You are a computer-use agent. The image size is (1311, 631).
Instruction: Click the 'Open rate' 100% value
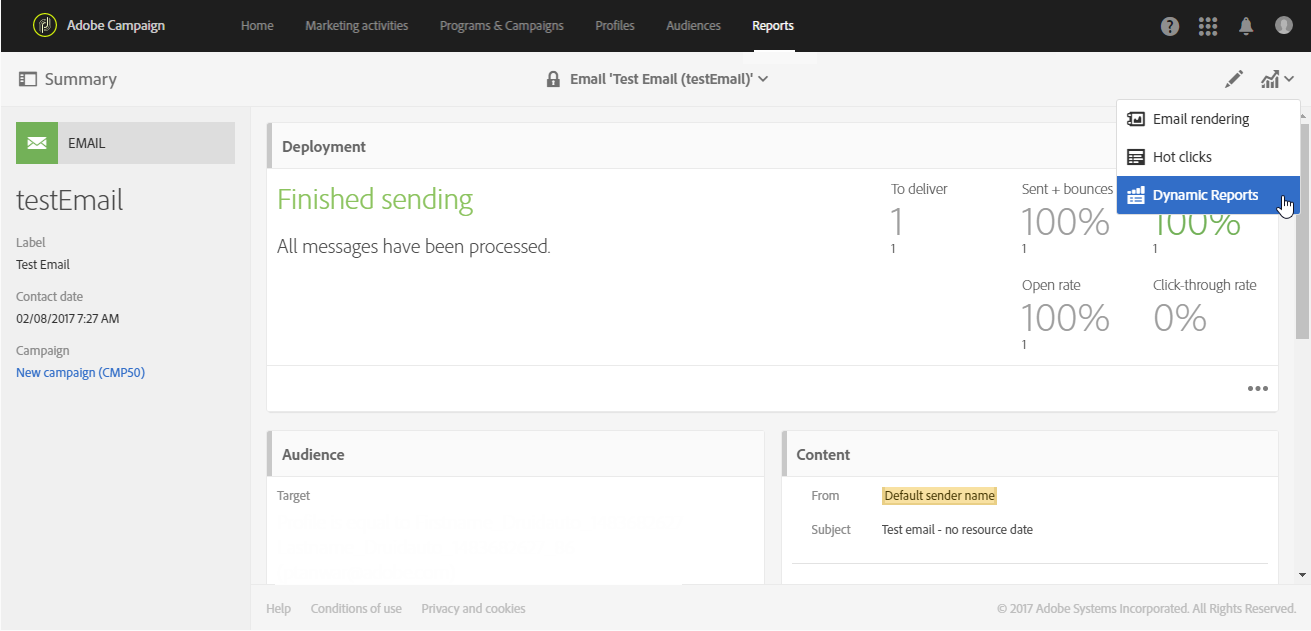point(1065,318)
